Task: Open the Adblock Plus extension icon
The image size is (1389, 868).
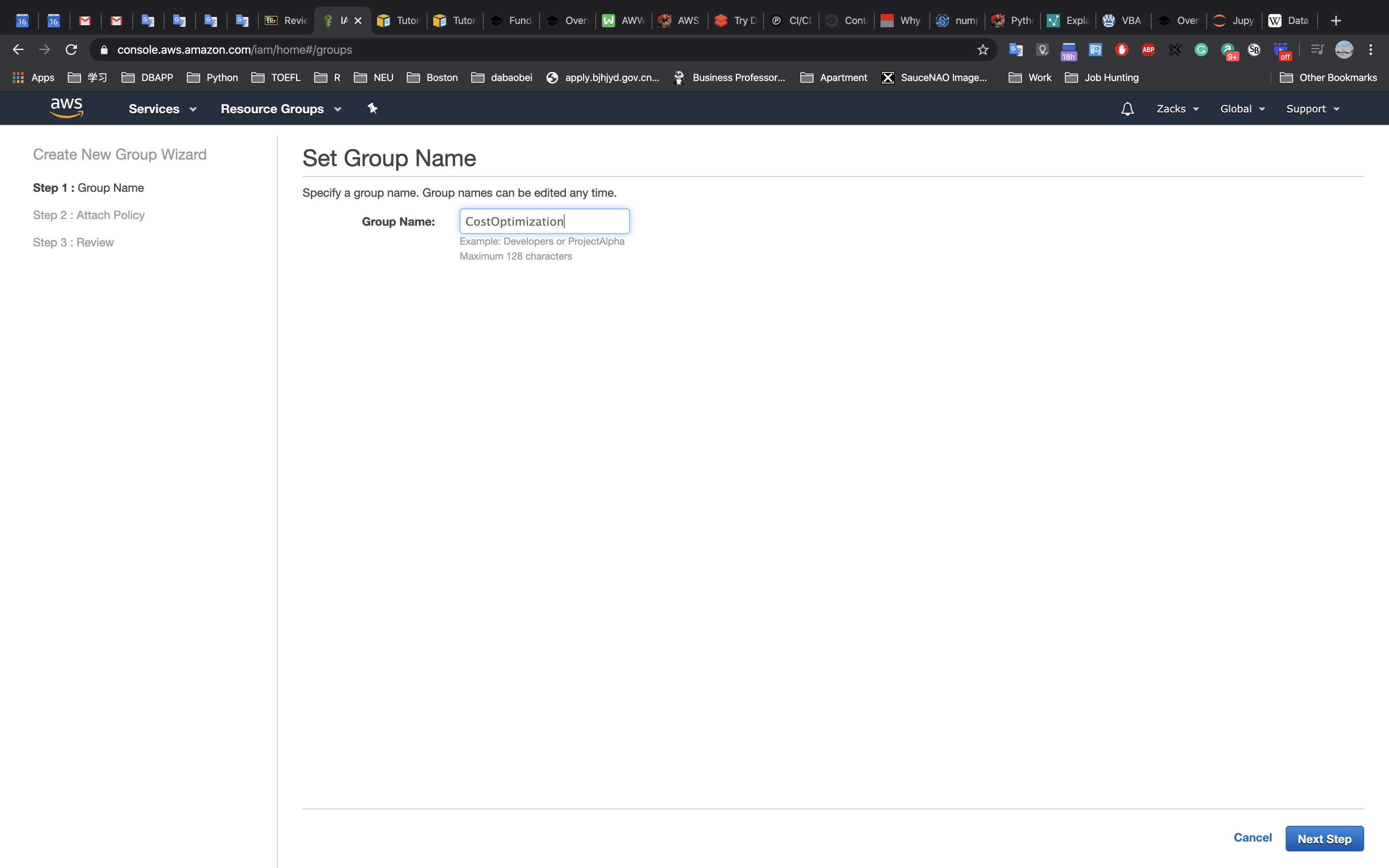Action: pos(1148,50)
